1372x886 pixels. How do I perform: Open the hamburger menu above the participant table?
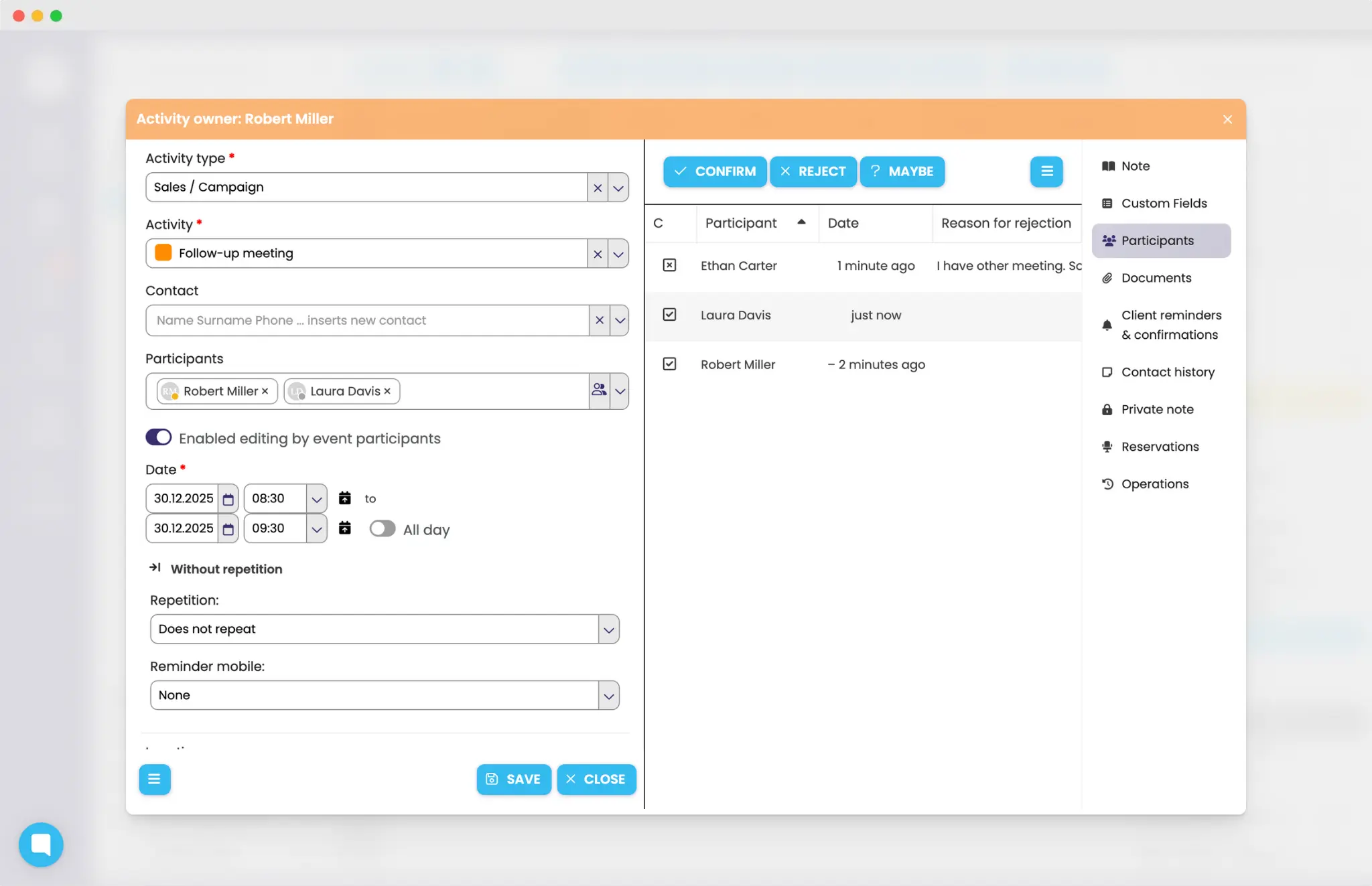click(1046, 171)
